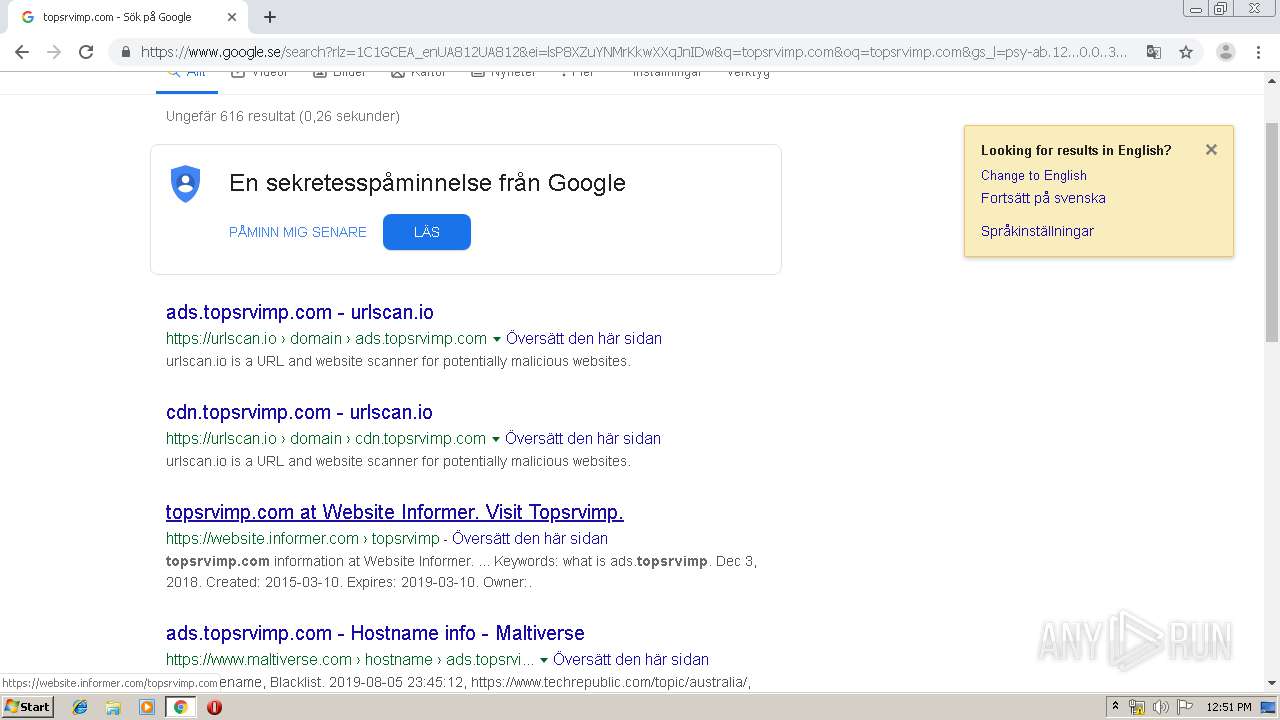The height and width of the screenshot is (720, 1280).
Task: Show hidden system tray icons
Action: (1115, 707)
